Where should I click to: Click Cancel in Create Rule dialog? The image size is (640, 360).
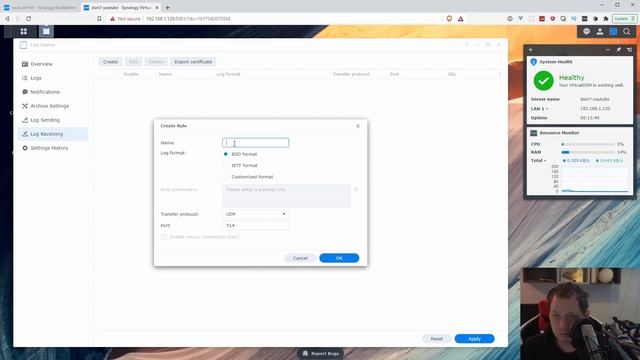click(x=300, y=258)
